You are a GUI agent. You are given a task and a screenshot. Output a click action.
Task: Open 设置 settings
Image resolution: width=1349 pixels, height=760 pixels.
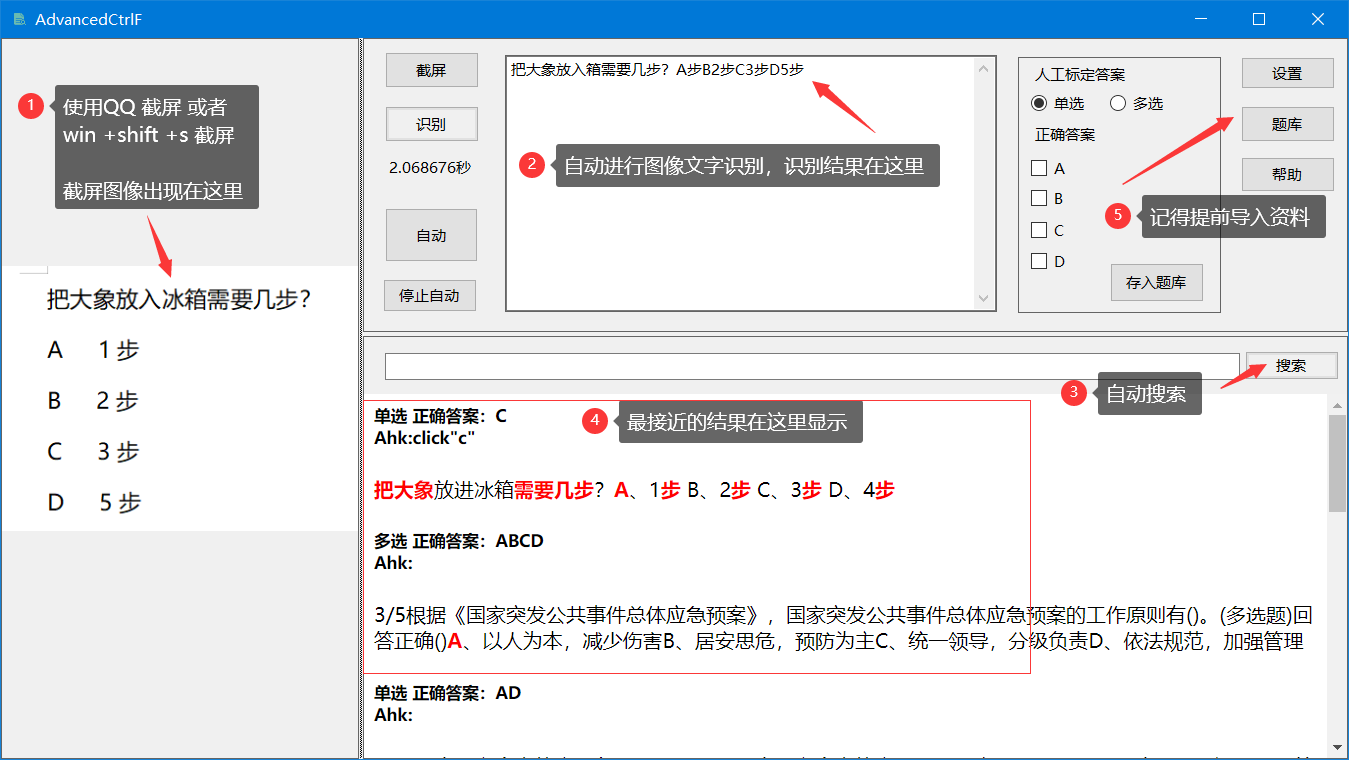pos(1287,73)
